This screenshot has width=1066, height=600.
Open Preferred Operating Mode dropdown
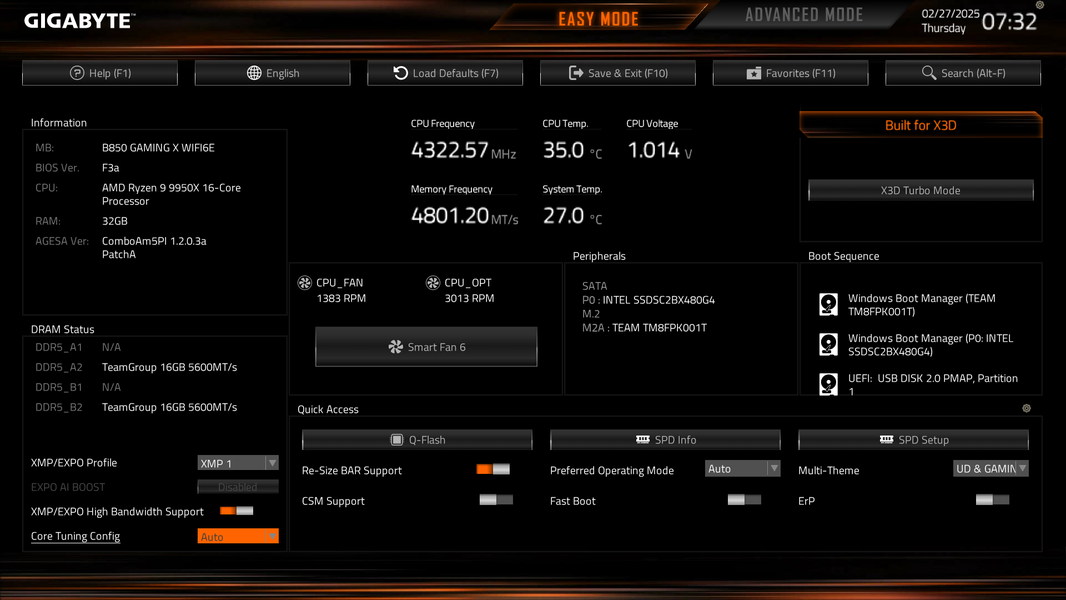pyautogui.click(x=742, y=469)
